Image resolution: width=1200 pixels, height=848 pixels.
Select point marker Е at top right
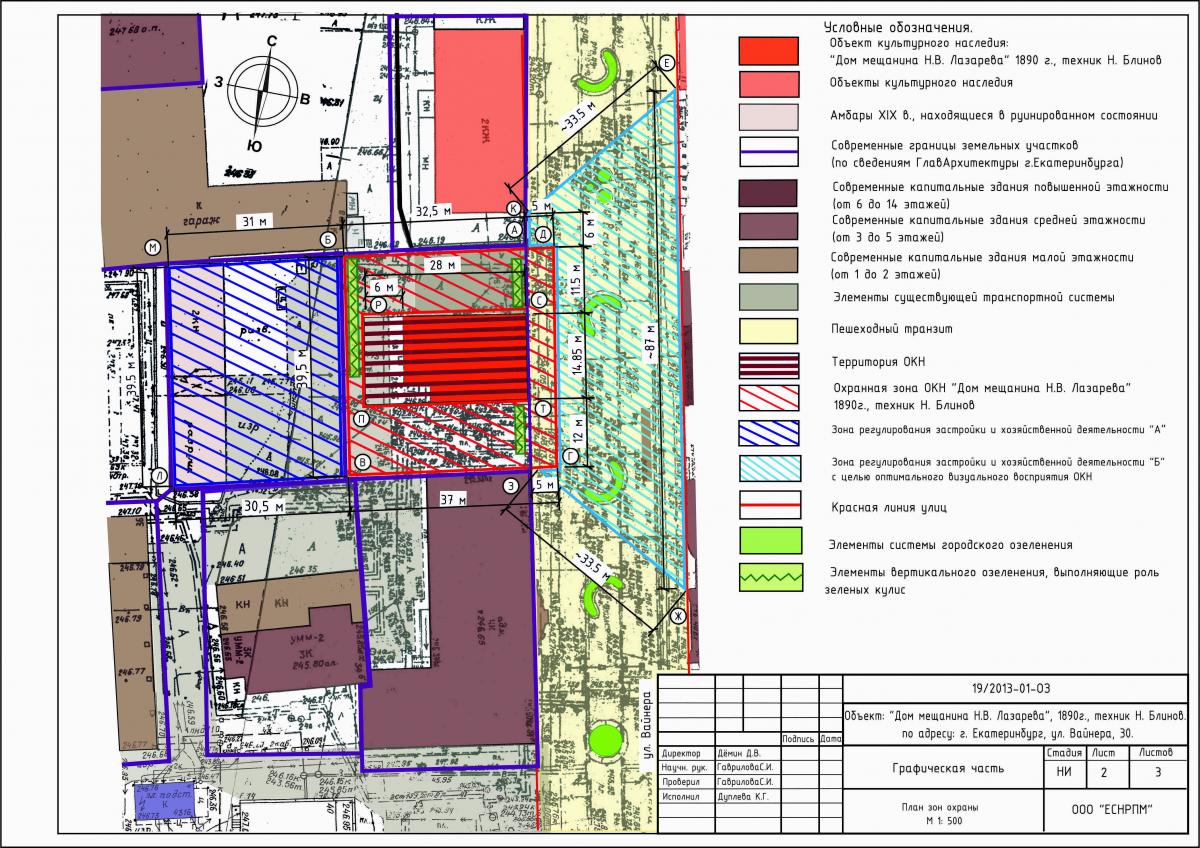668,64
